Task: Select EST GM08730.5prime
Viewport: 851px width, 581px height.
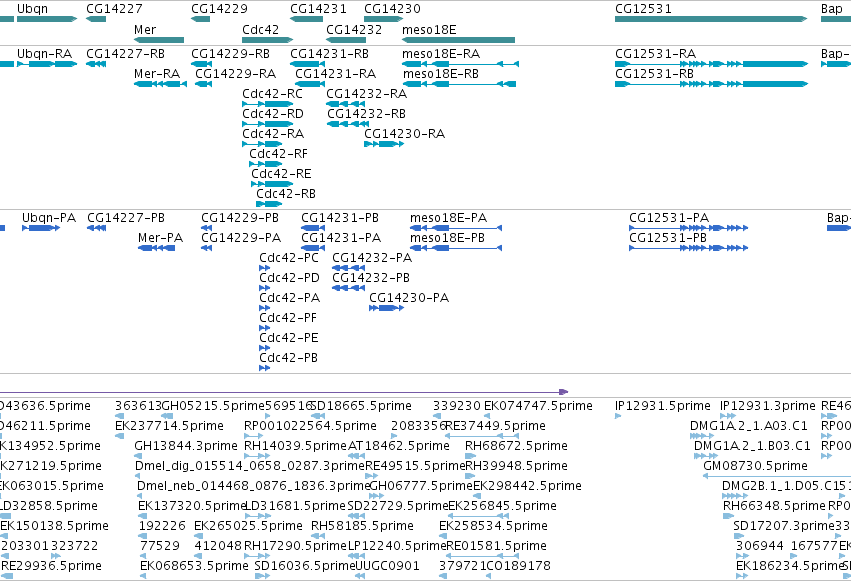Action: tap(755, 467)
